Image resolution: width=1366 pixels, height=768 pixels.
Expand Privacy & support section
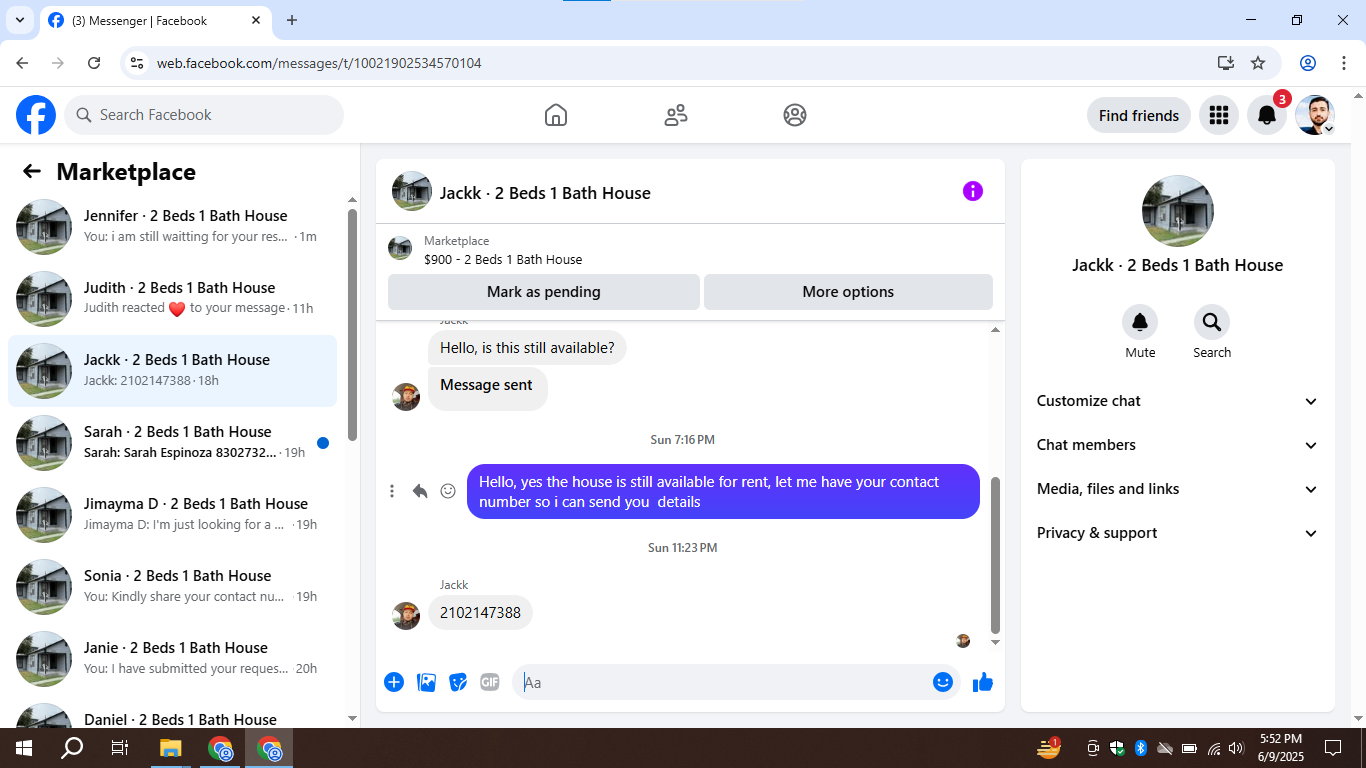tap(1178, 533)
